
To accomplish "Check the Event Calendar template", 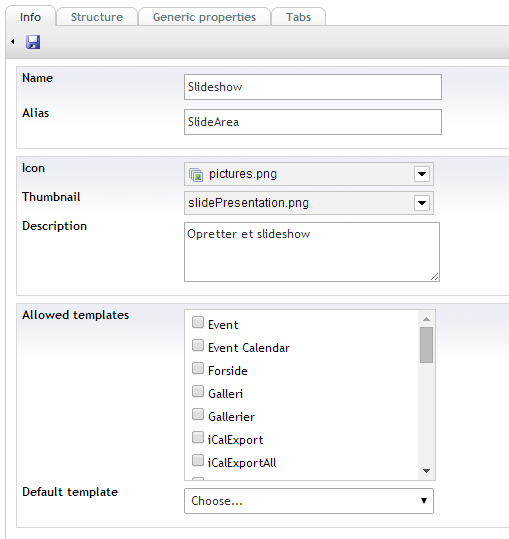I will click(198, 345).
